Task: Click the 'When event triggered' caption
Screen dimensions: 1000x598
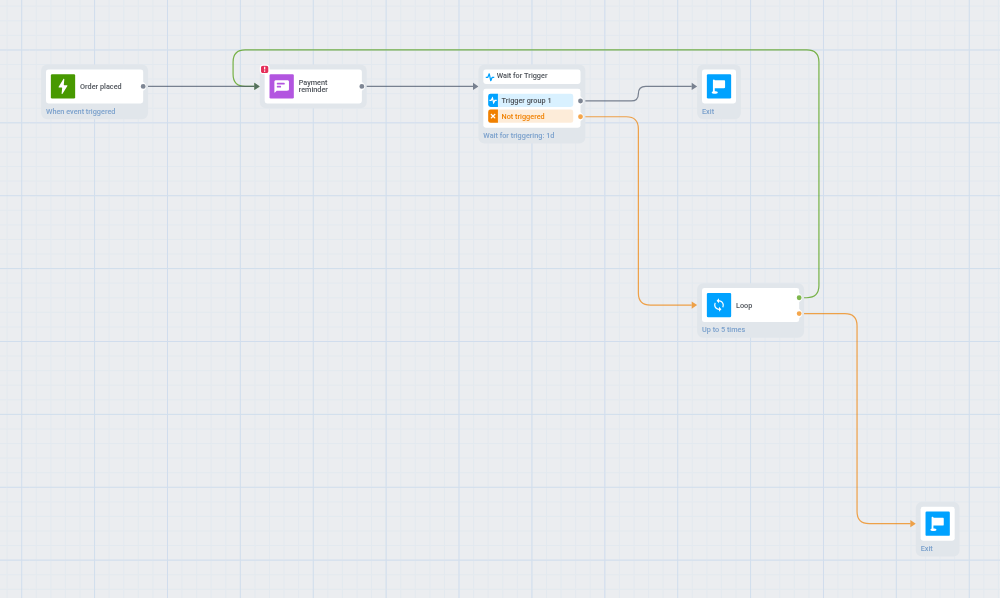Action: coord(80,112)
